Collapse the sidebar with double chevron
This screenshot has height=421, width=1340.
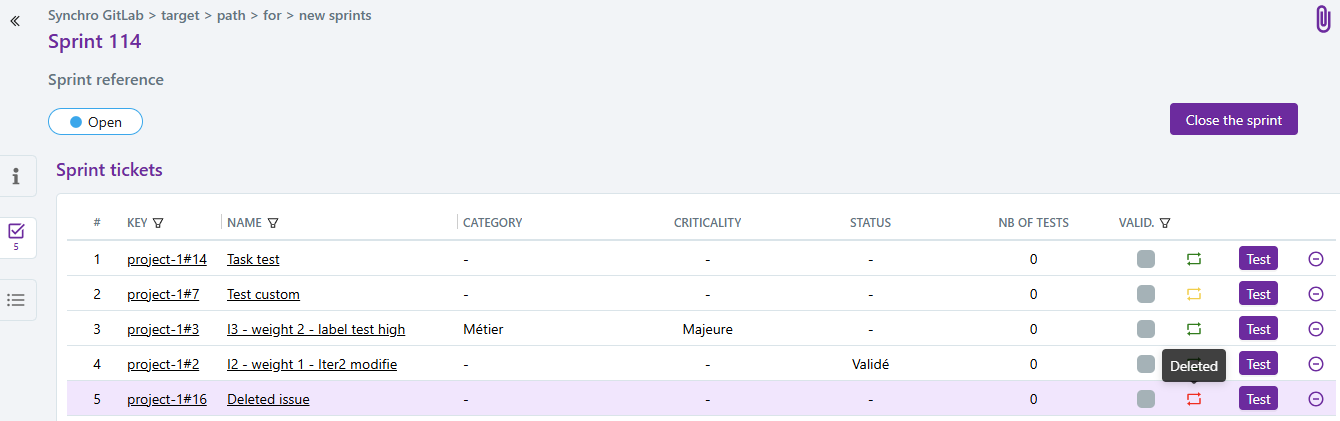pos(15,20)
